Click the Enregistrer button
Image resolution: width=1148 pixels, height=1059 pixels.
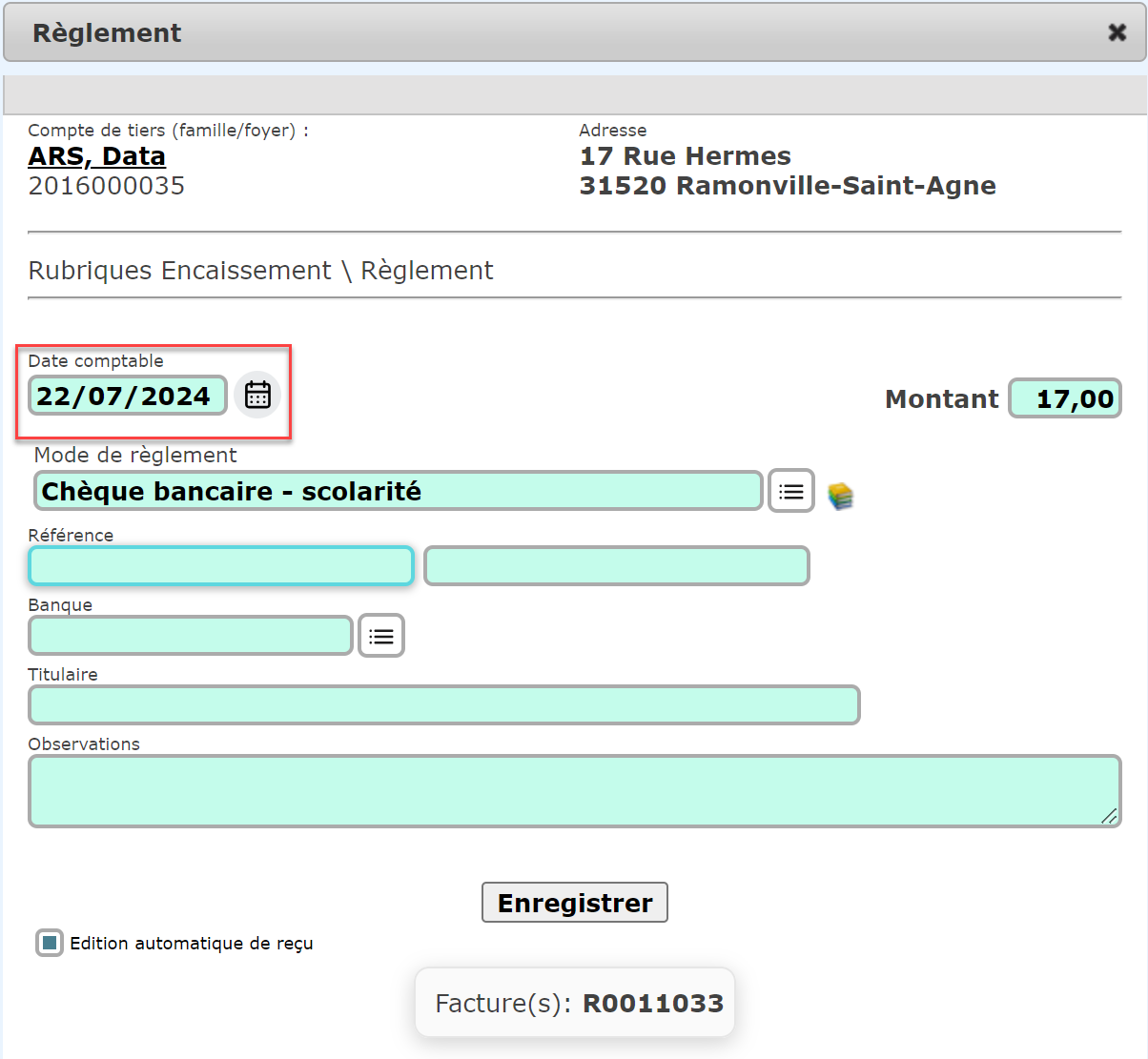[x=575, y=903]
